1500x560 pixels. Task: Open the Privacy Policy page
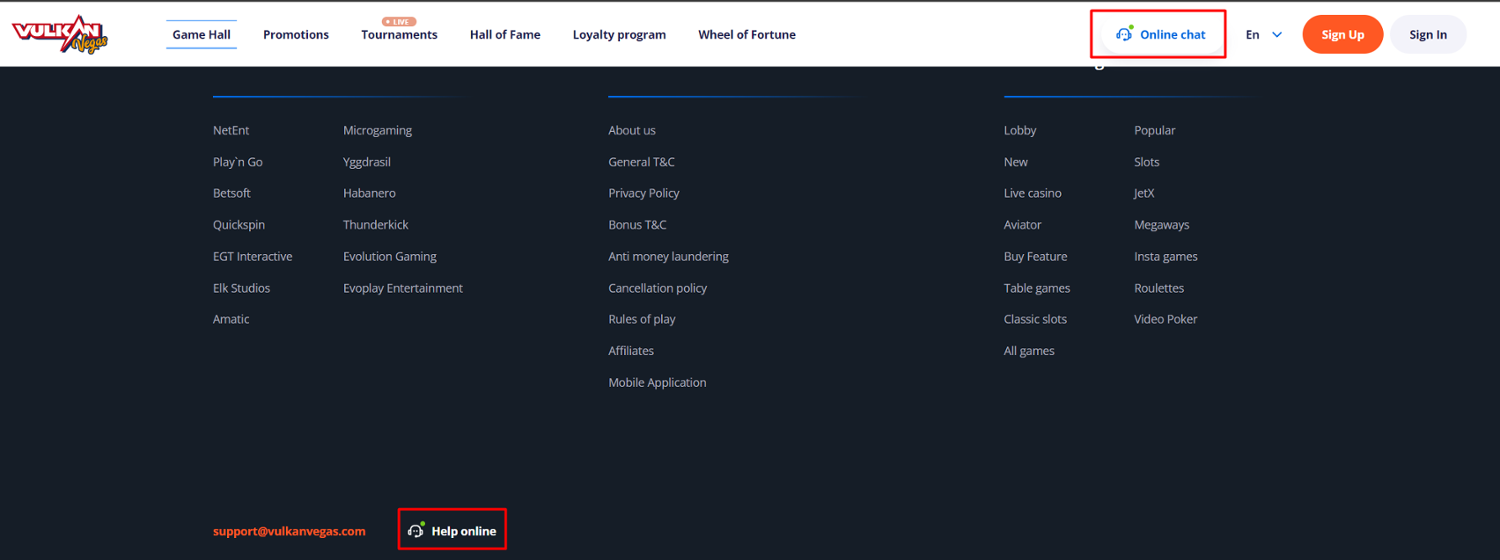(643, 193)
